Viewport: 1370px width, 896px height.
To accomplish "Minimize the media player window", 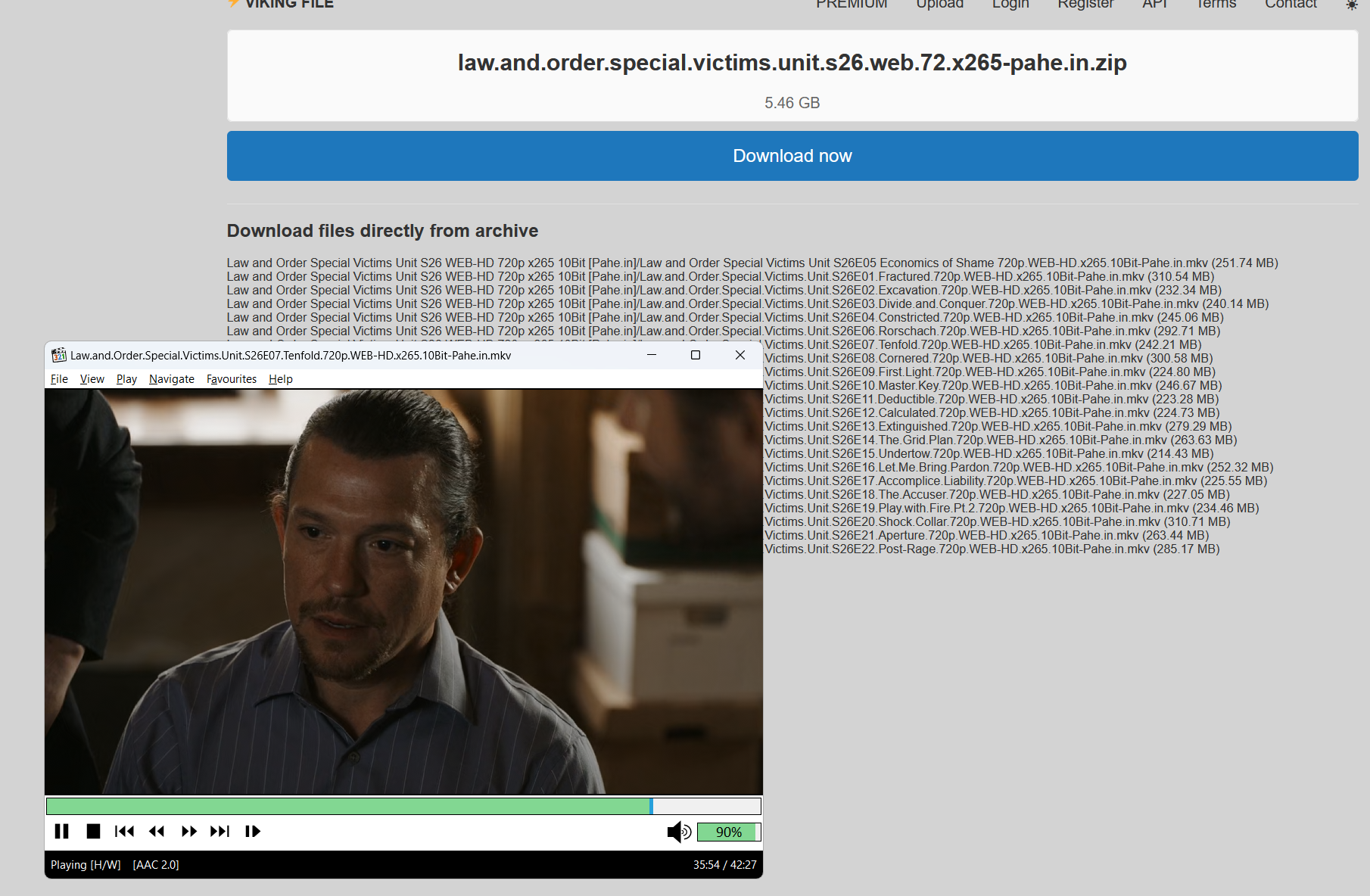I will tap(651, 355).
